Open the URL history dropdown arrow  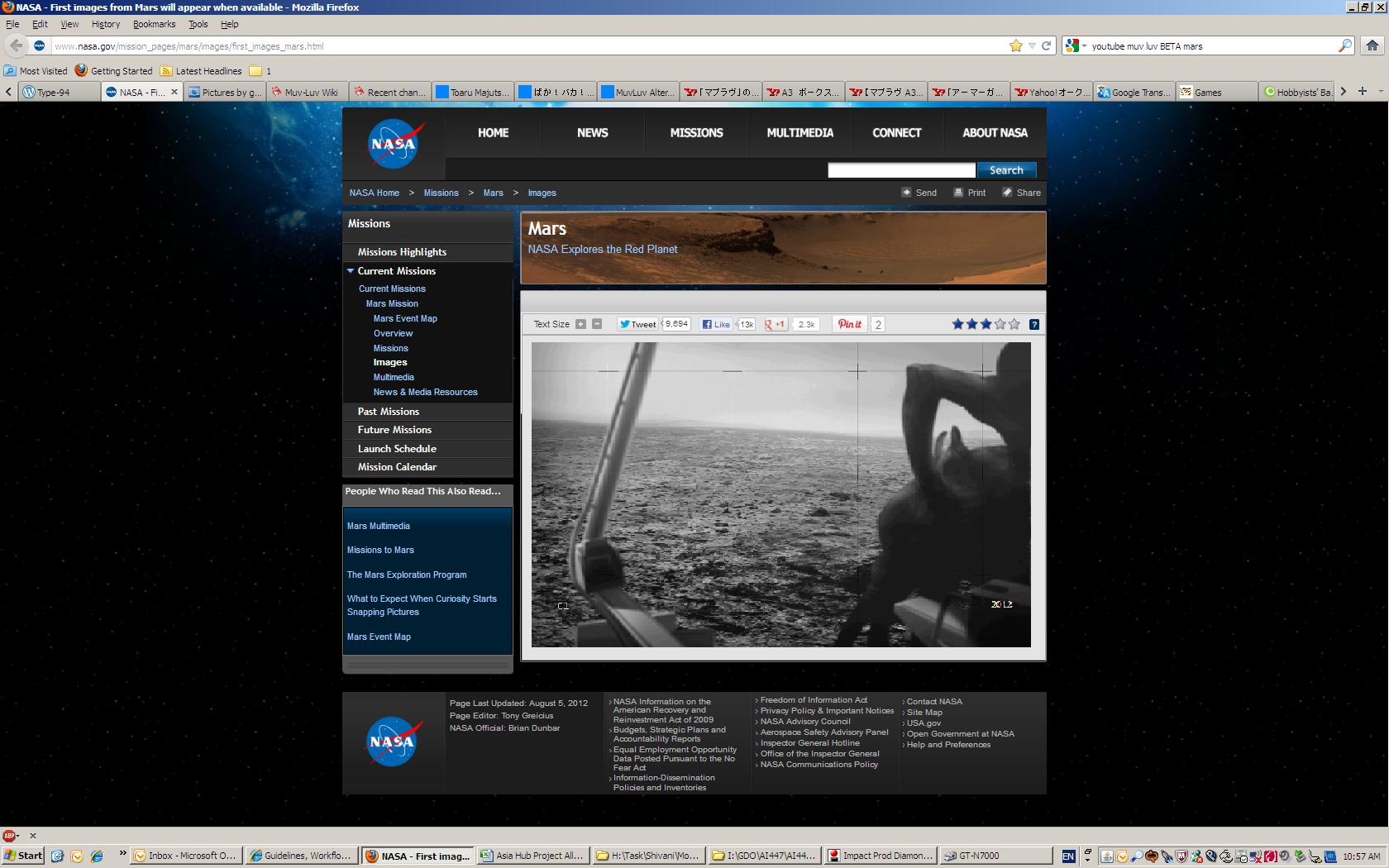tap(1032, 45)
